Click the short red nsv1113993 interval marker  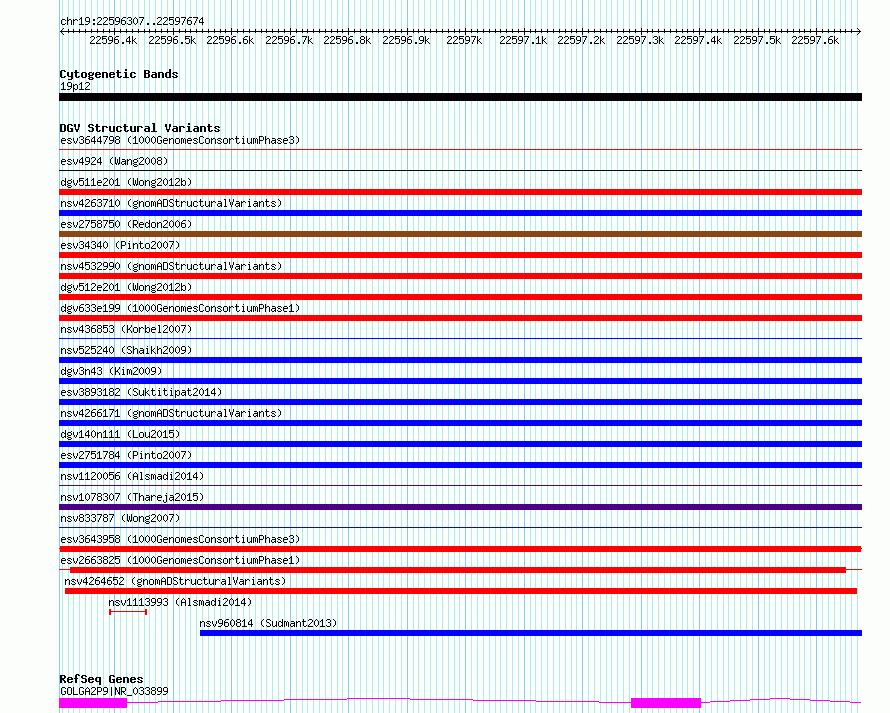pos(128,612)
